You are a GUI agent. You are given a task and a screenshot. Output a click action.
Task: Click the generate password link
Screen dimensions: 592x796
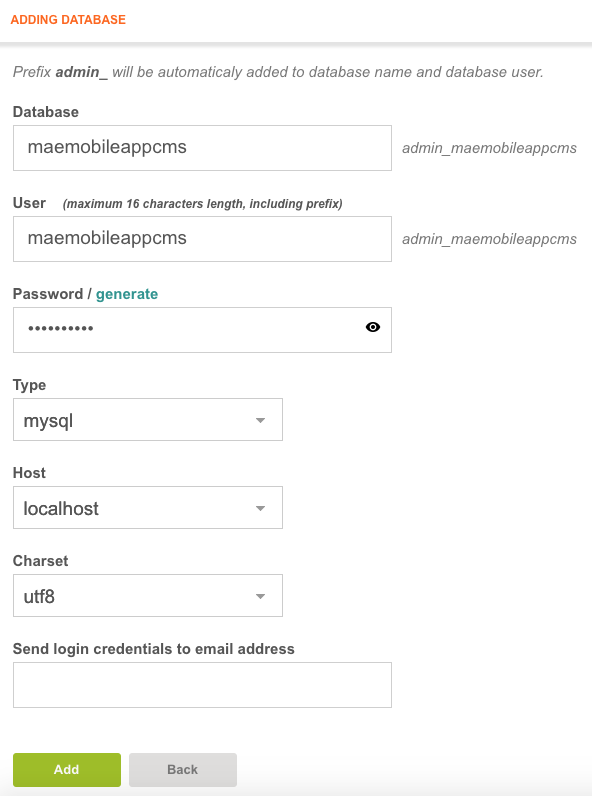pyautogui.click(x=127, y=294)
